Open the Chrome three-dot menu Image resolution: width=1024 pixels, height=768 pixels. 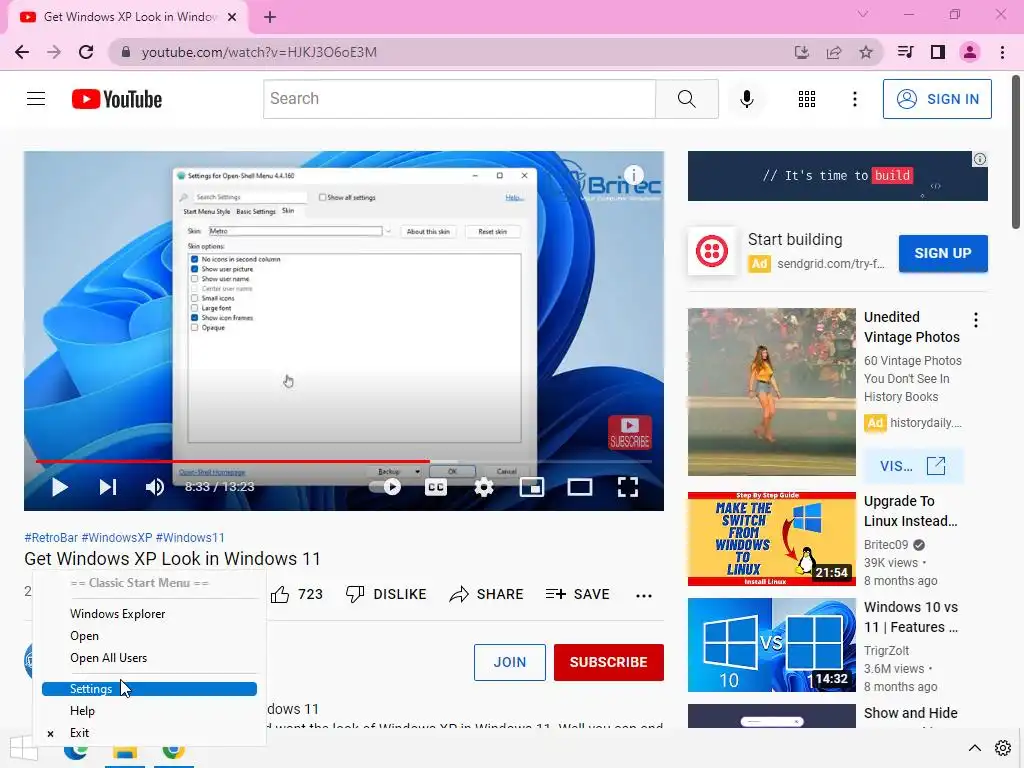click(x=1002, y=52)
